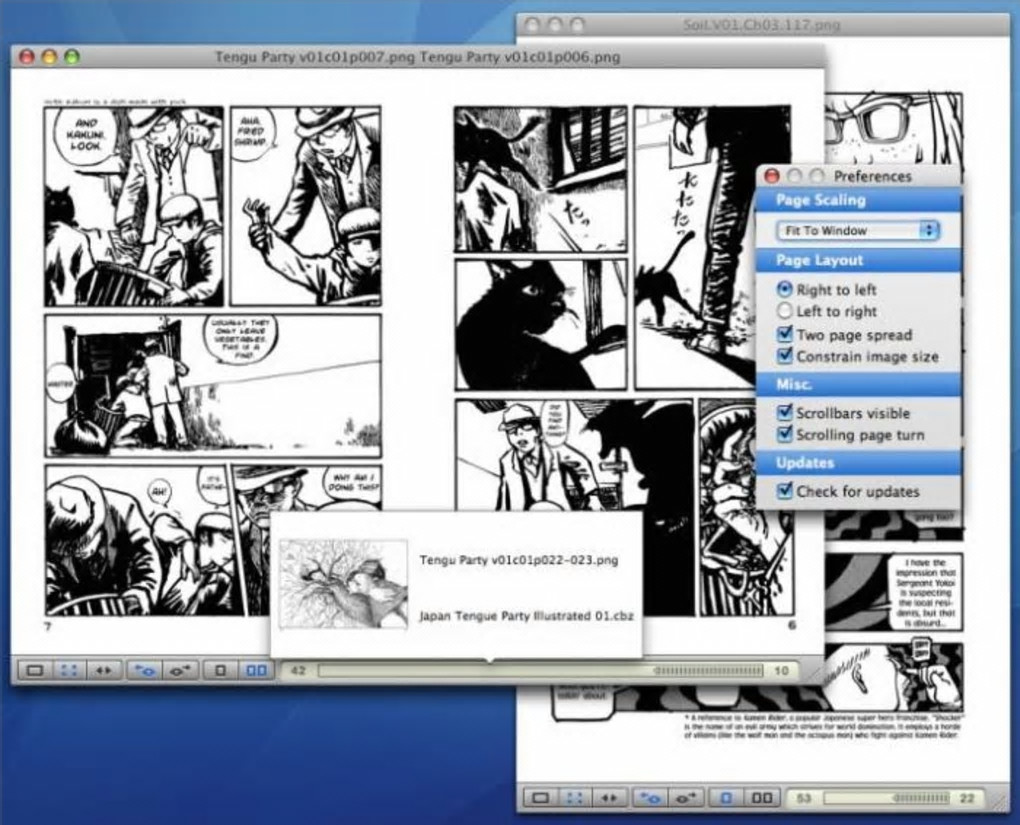This screenshot has height=825, width=1020.
Task: Click the Preferences window title
Action: [x=872, y=176]
